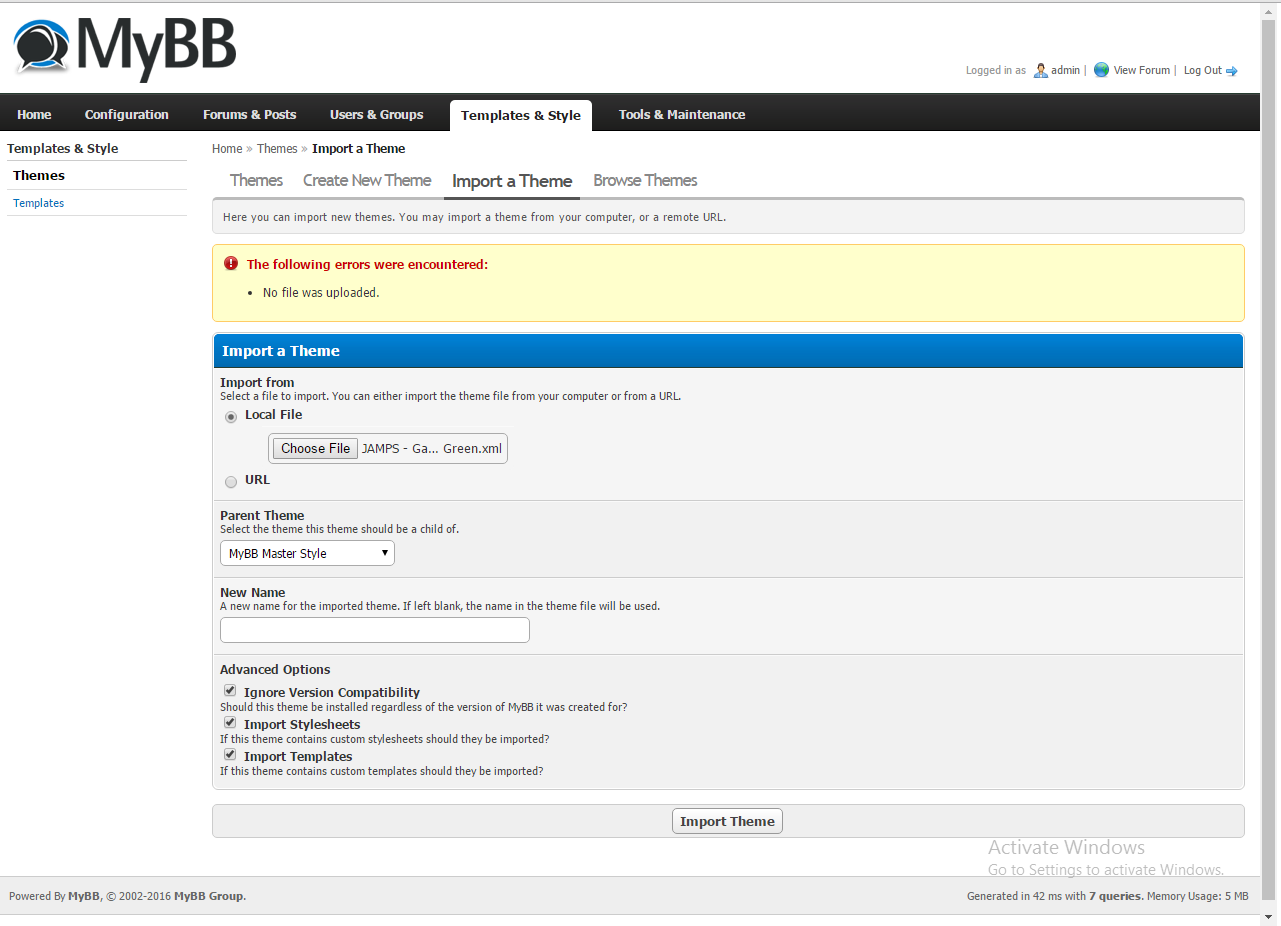Click the admin profile link

(x=1065, y=71)
